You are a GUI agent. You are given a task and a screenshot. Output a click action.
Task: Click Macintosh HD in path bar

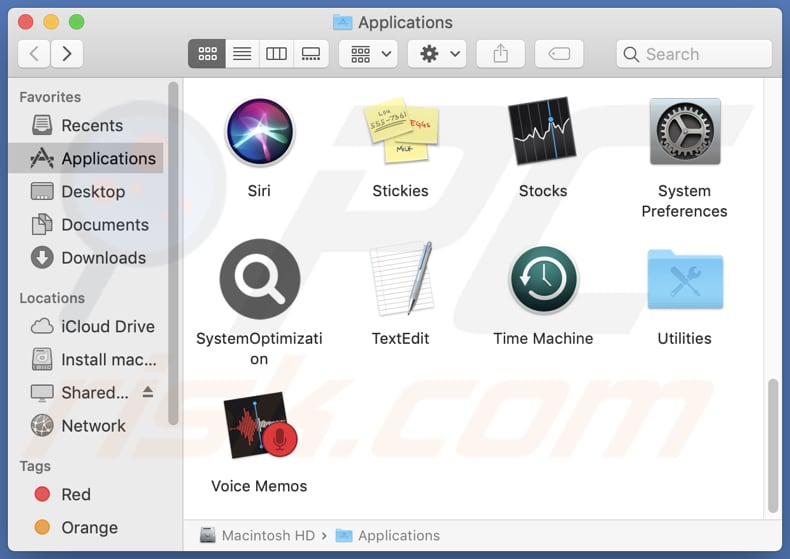click(257, 535)
